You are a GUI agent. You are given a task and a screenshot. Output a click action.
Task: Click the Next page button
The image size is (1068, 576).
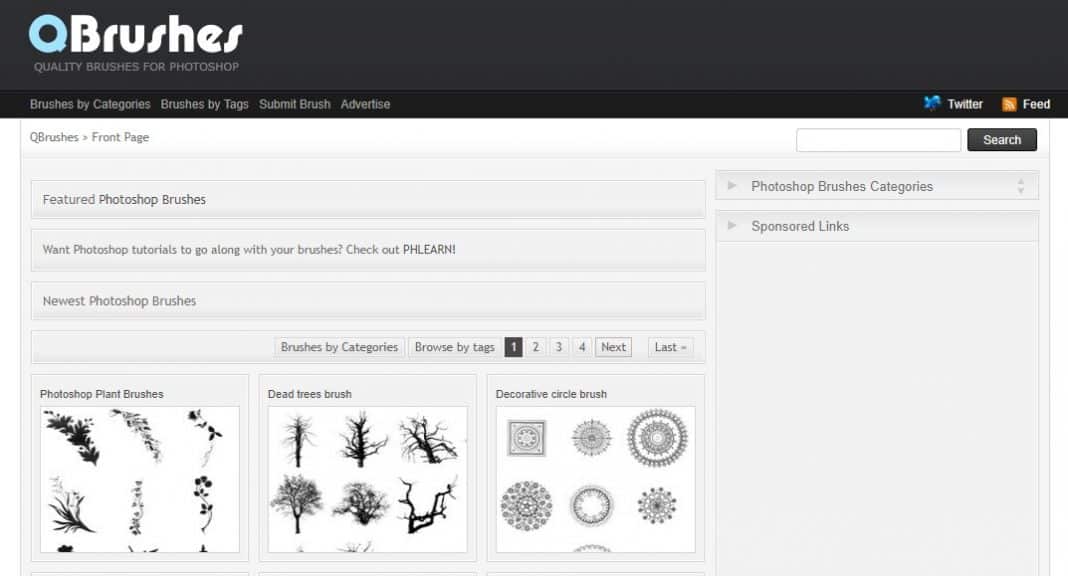(613, 347)
